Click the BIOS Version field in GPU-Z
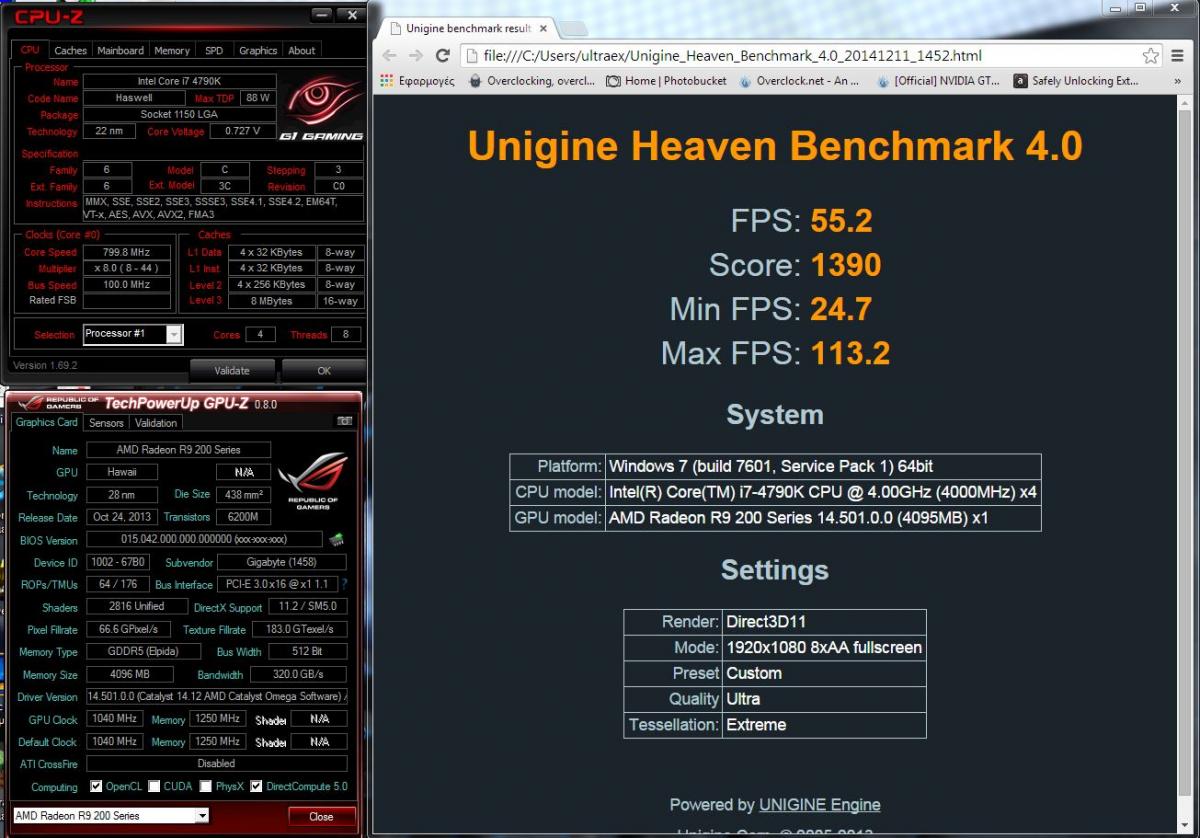The height and width of the screenshot is (838, 1200). 204,540
